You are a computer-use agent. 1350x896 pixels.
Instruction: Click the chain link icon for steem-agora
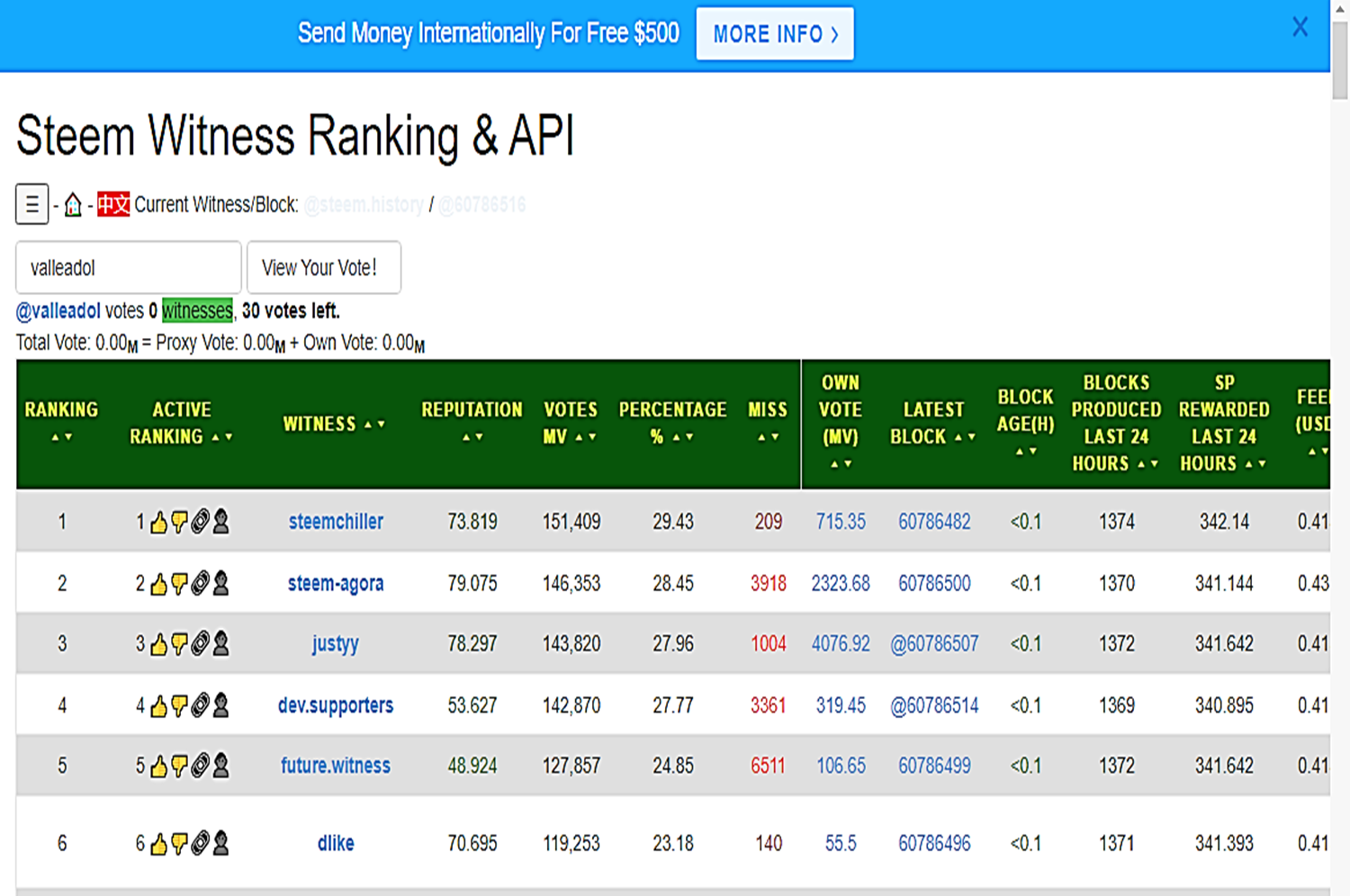[x=200, y=584]
